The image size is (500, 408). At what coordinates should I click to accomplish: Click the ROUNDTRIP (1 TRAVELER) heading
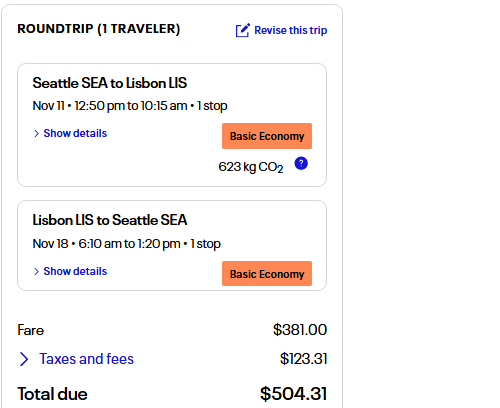[99, 29]
